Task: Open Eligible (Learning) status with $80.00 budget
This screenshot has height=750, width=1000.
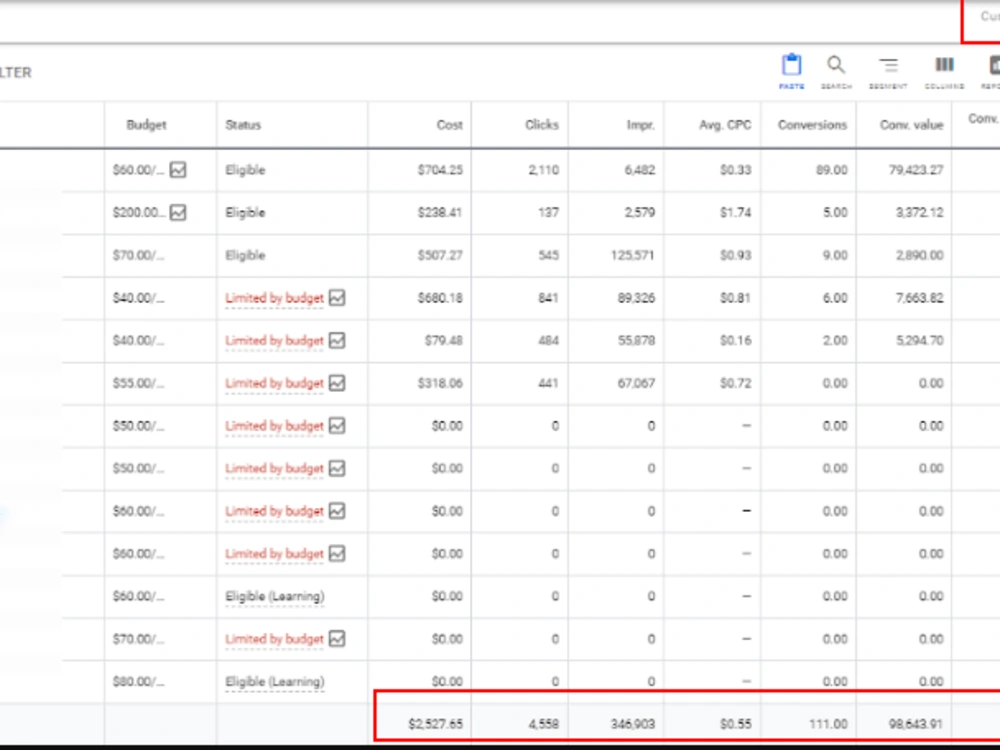Action: pyautogui.click(x=275, y=681)
